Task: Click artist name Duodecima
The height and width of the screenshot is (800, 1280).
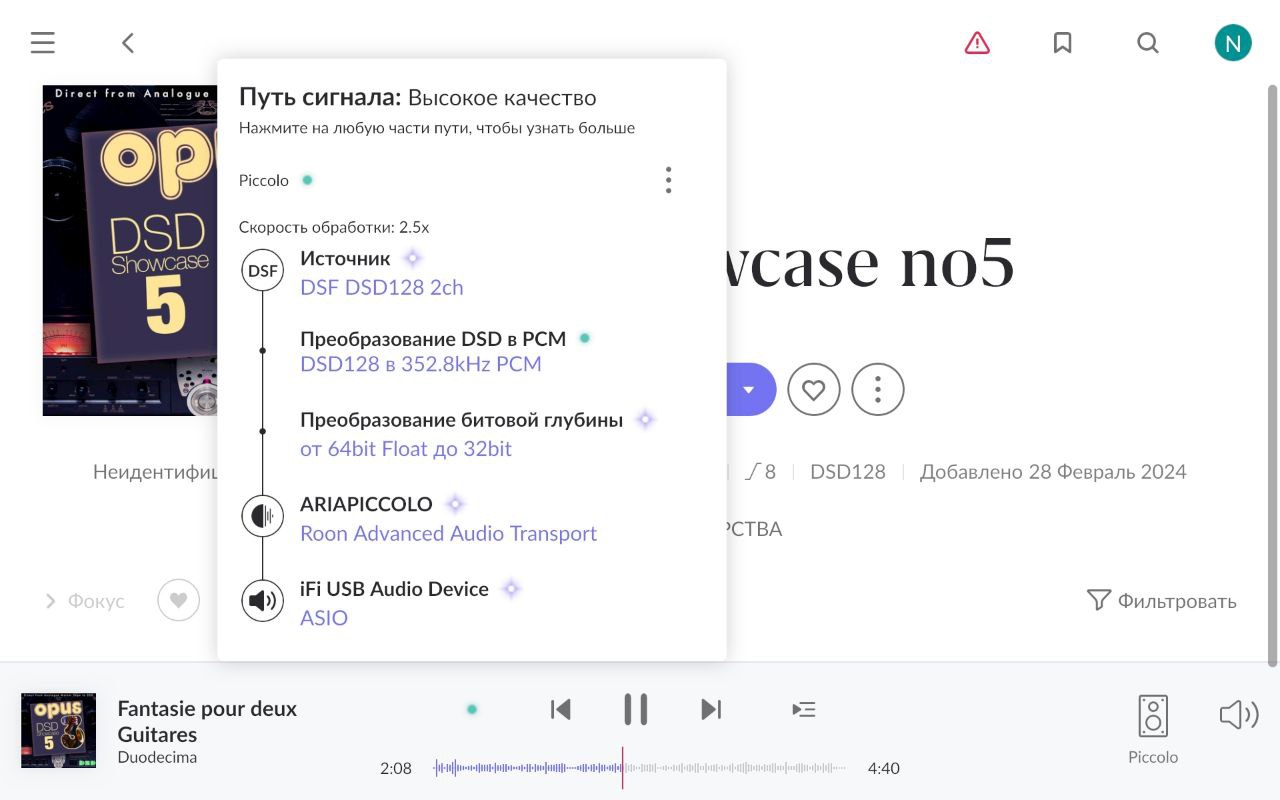Action: (157, 757)
